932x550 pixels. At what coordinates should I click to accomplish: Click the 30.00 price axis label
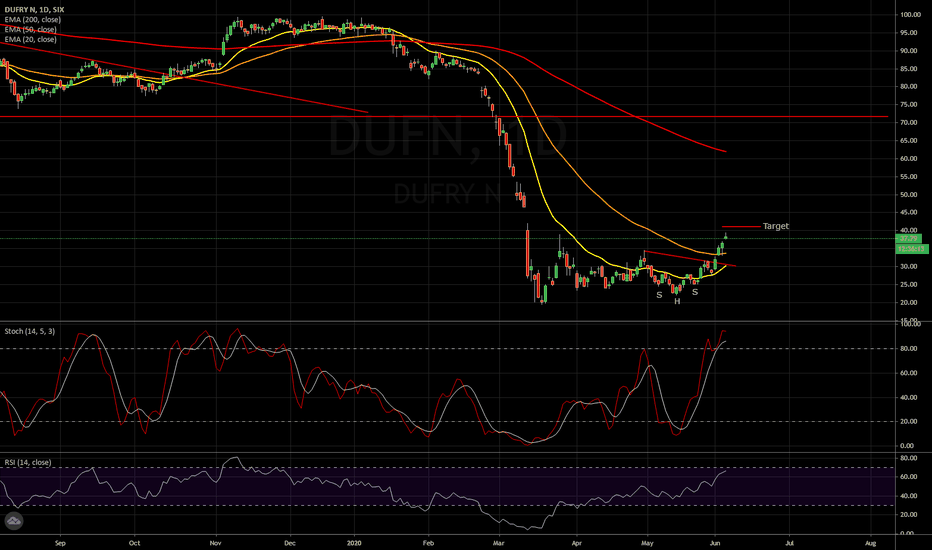coord(909,266)
